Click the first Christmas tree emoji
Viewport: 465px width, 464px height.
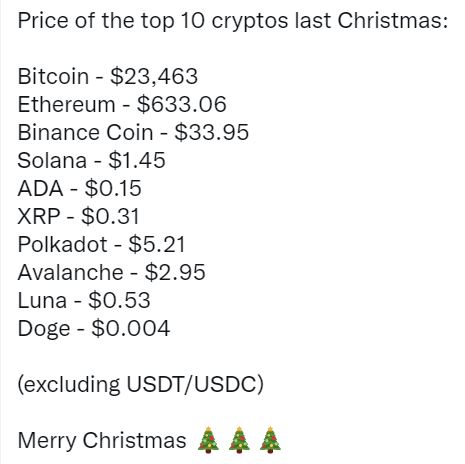pyautogui.click(x=208, y=440)
